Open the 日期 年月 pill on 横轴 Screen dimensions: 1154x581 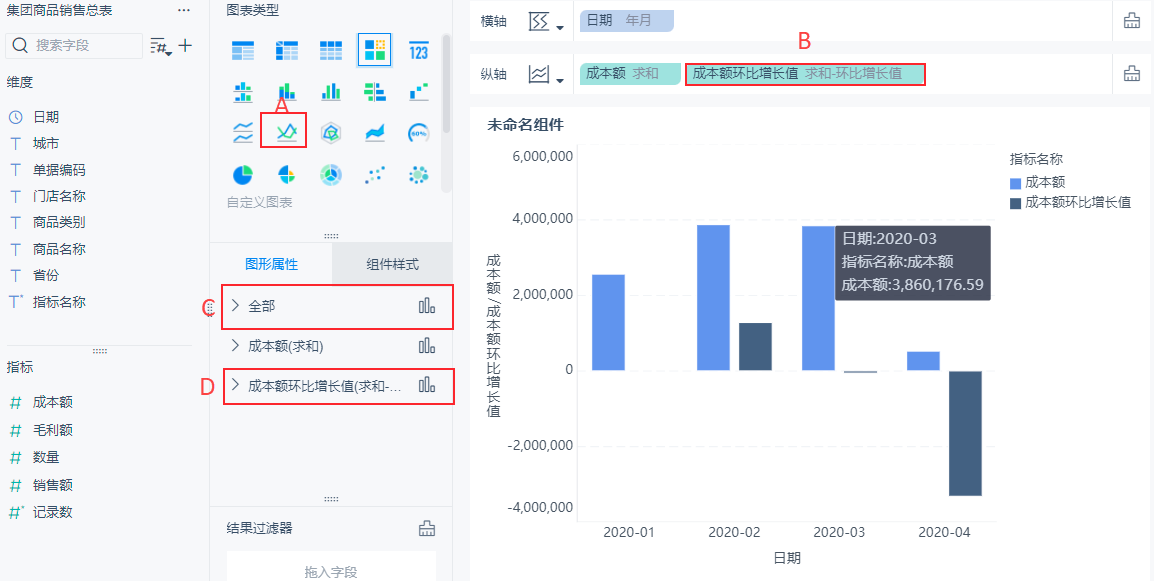pyautogui.click(x=626, y=21)
